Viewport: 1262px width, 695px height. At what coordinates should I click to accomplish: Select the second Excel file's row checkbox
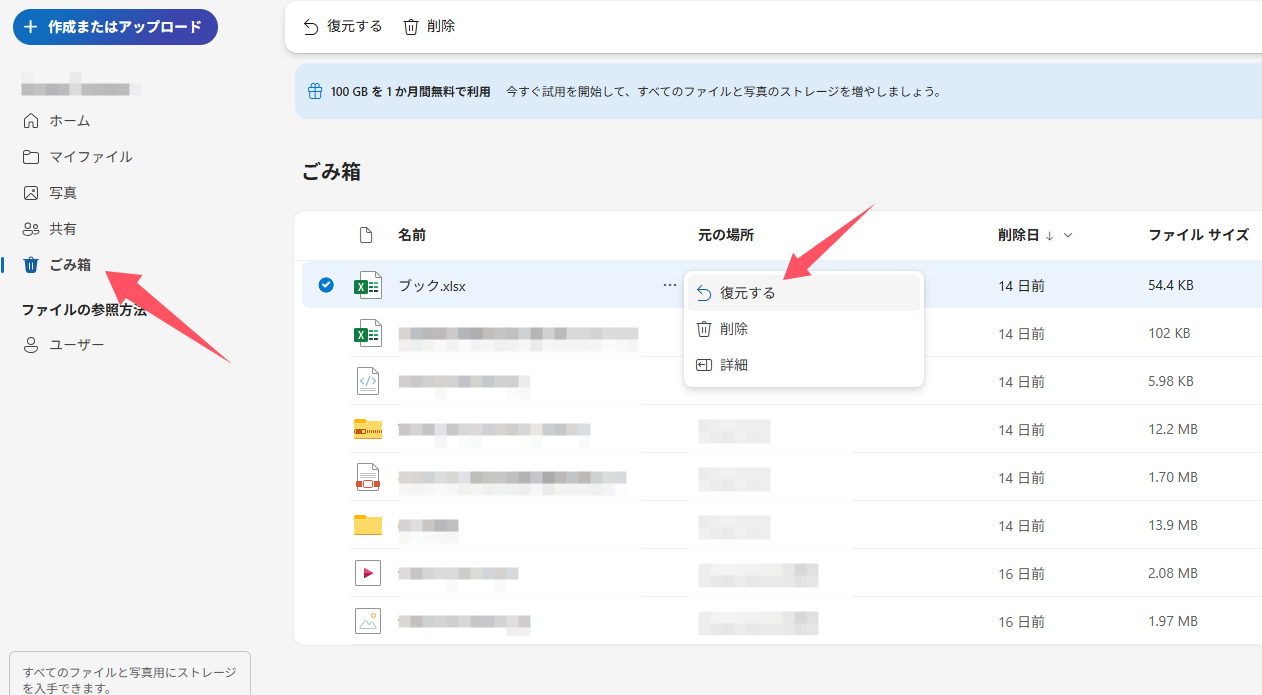[x=326, y=332]
